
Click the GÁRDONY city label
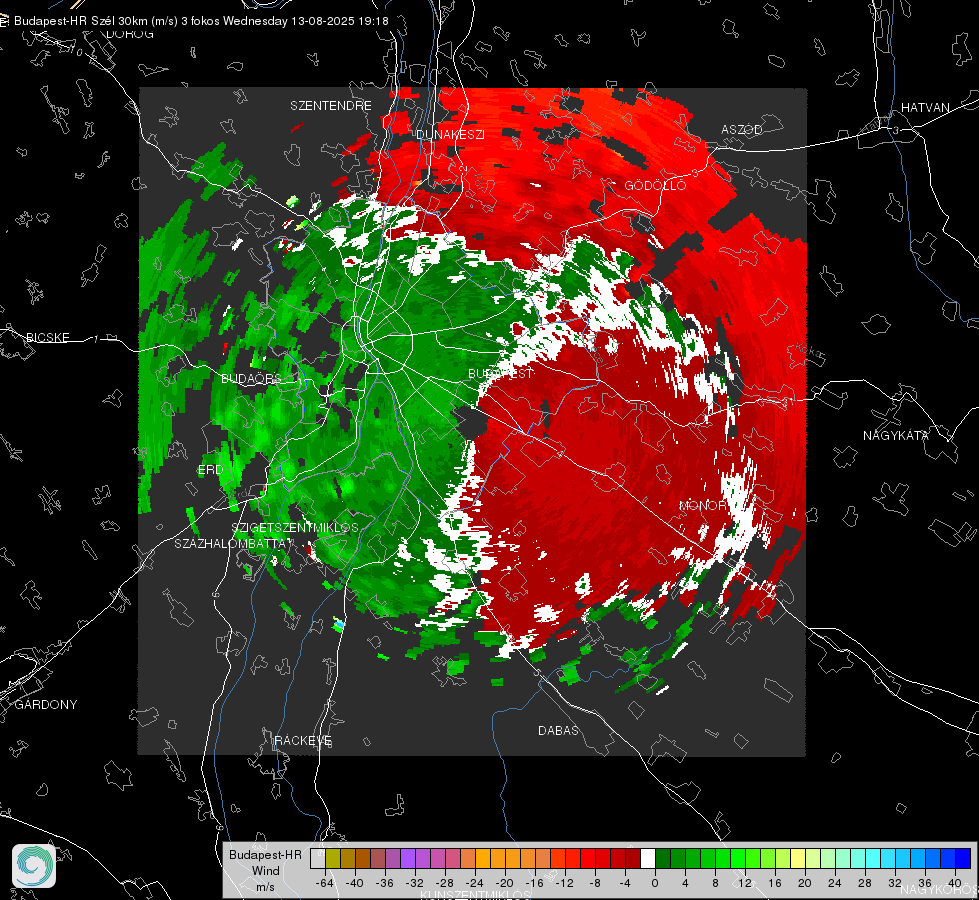(x=46, y=705)
